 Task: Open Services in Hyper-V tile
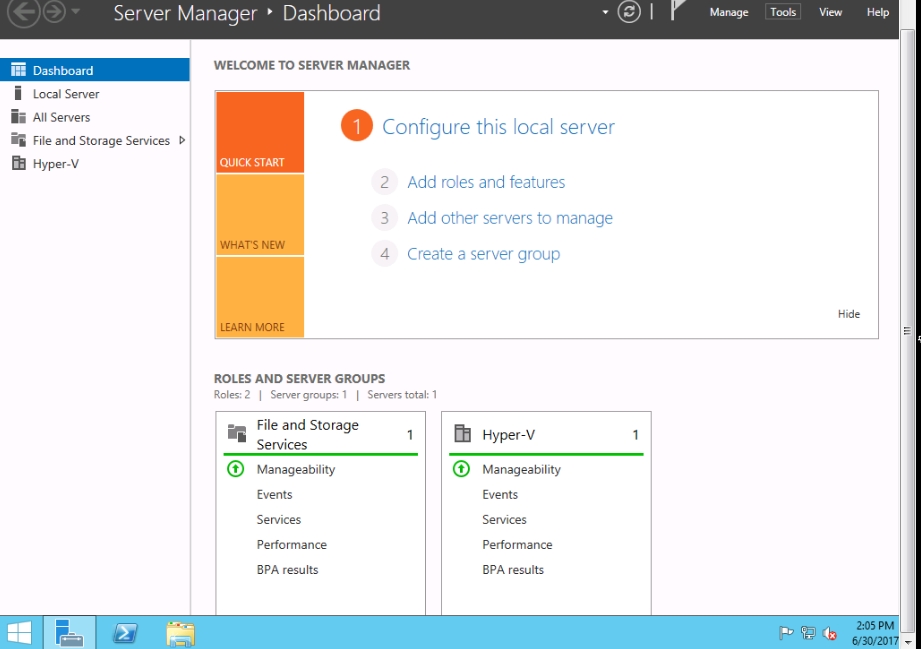(504, 520)
